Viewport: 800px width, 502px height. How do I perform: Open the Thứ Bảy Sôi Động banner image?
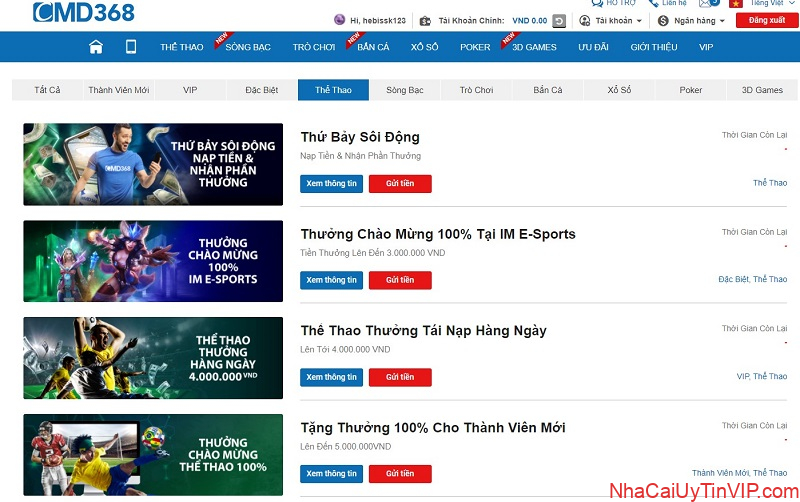tap(153, 164)
